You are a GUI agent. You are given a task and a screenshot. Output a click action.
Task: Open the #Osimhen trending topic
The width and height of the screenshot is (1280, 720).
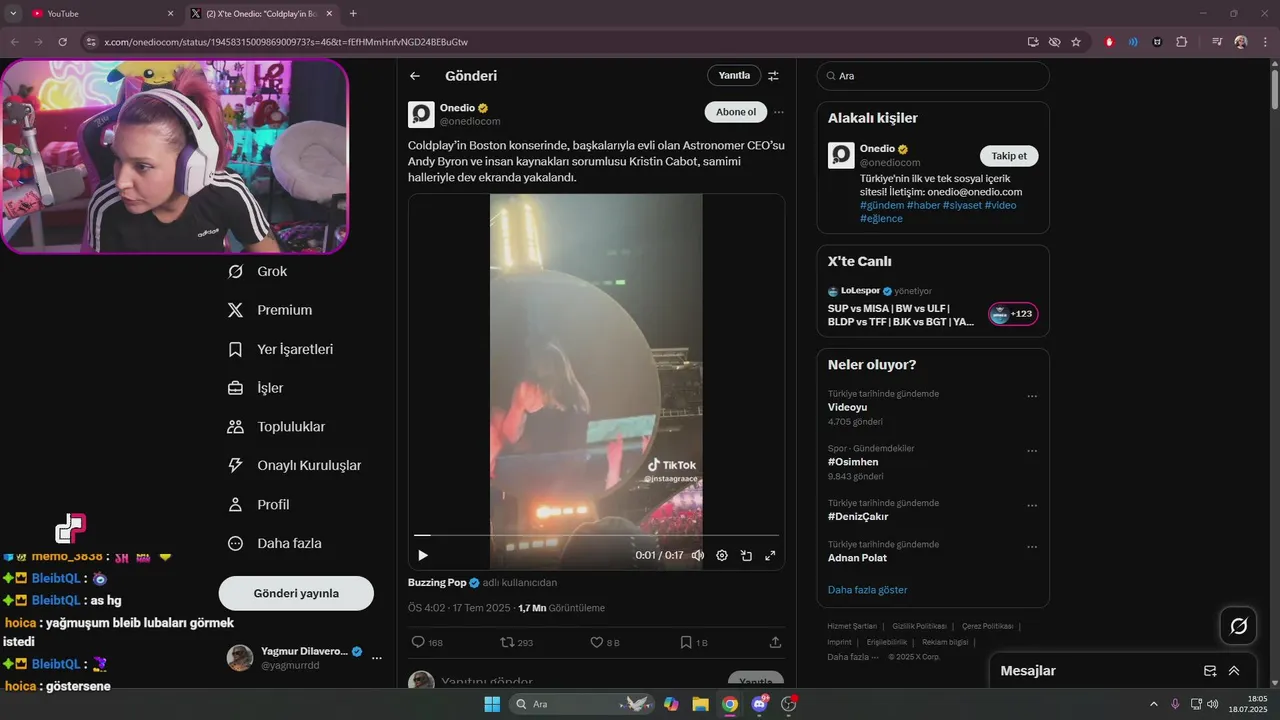coord(853,462)
